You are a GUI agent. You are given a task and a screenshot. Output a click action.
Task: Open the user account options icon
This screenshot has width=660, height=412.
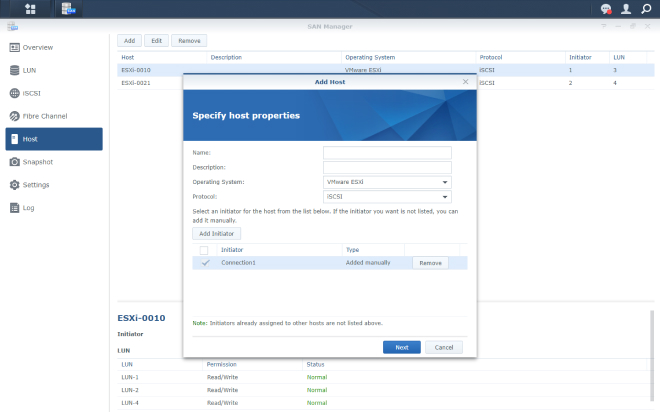pos(626,9)
